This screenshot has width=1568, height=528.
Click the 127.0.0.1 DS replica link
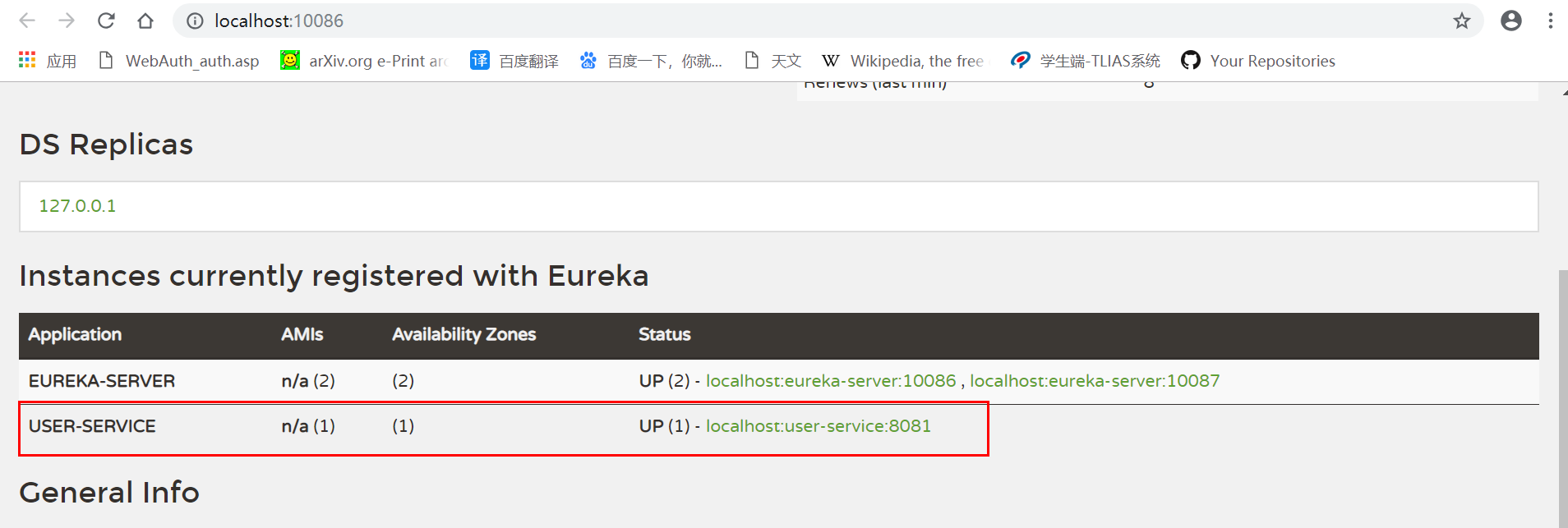point(77,206)
